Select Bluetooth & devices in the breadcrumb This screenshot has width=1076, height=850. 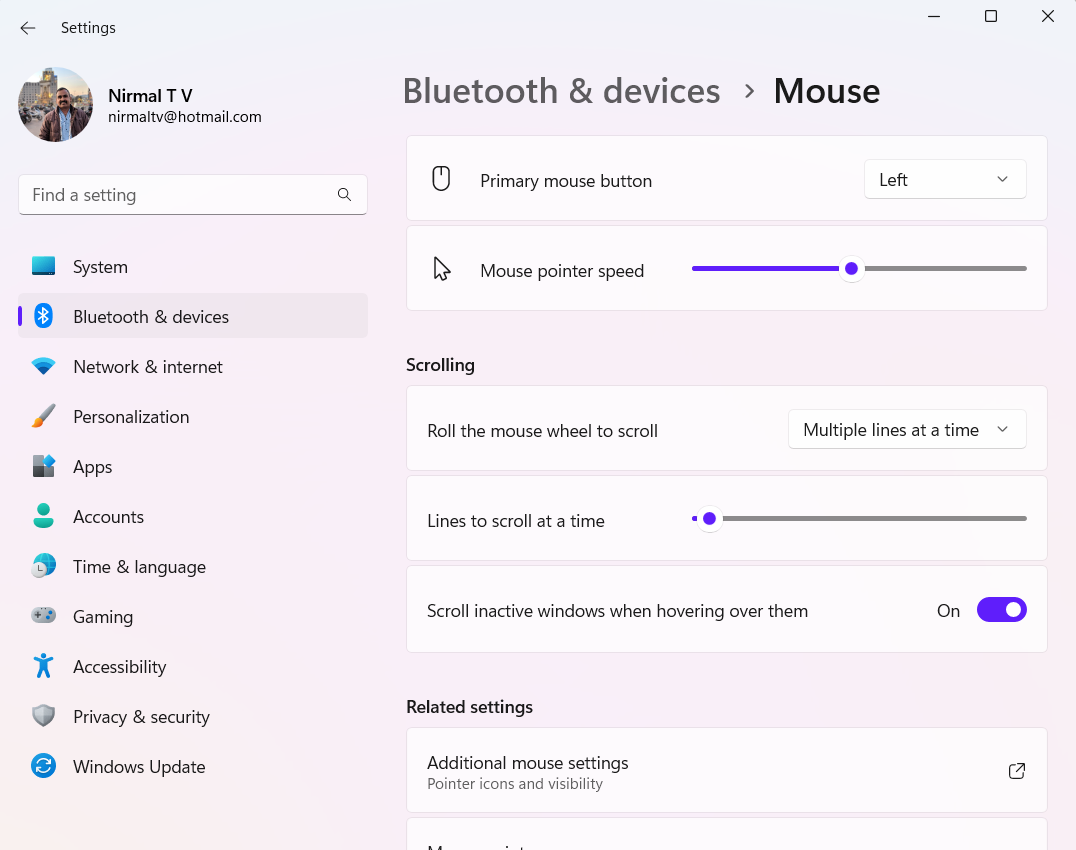[561, 91]
